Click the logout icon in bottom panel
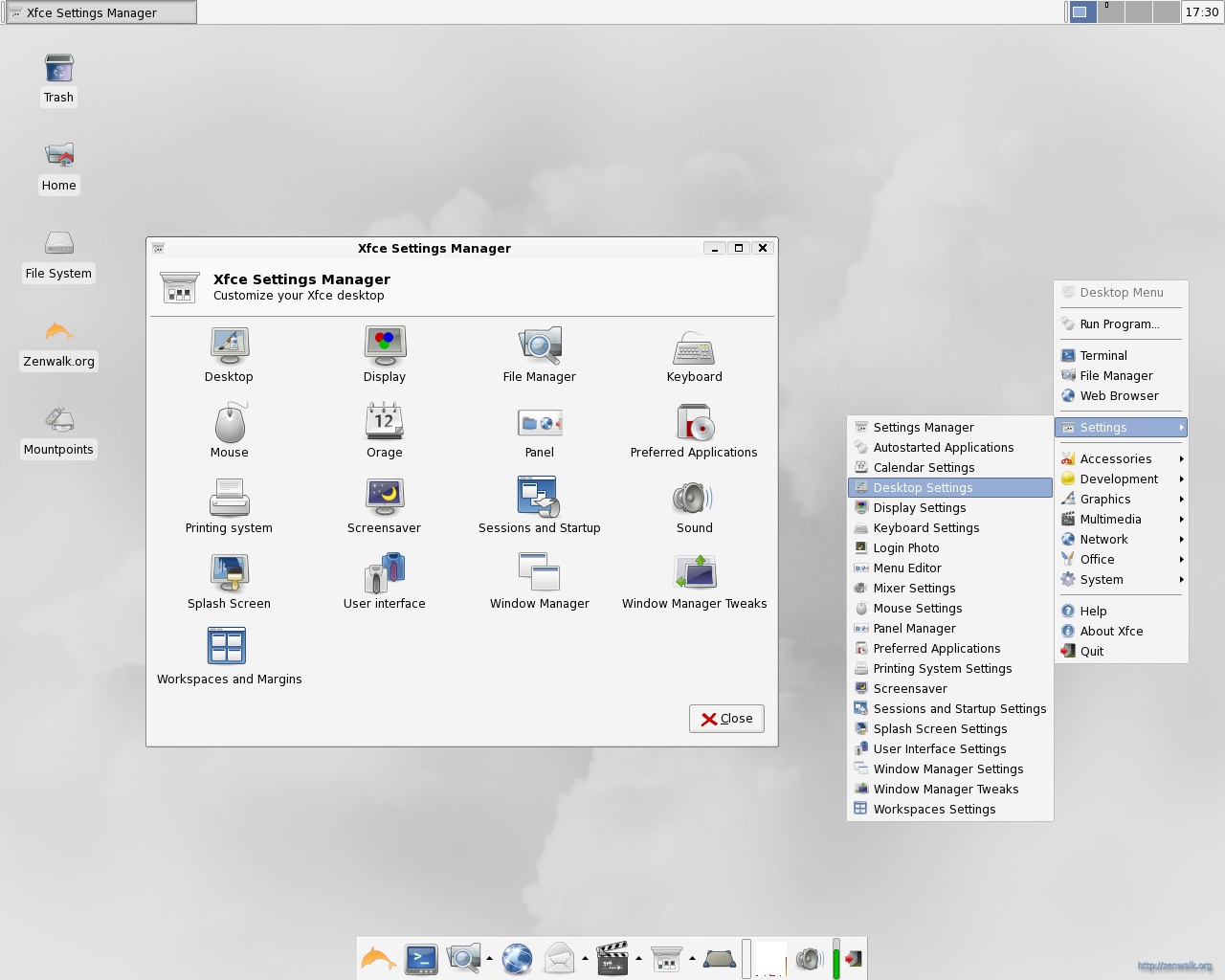 [x=853, y=959]
